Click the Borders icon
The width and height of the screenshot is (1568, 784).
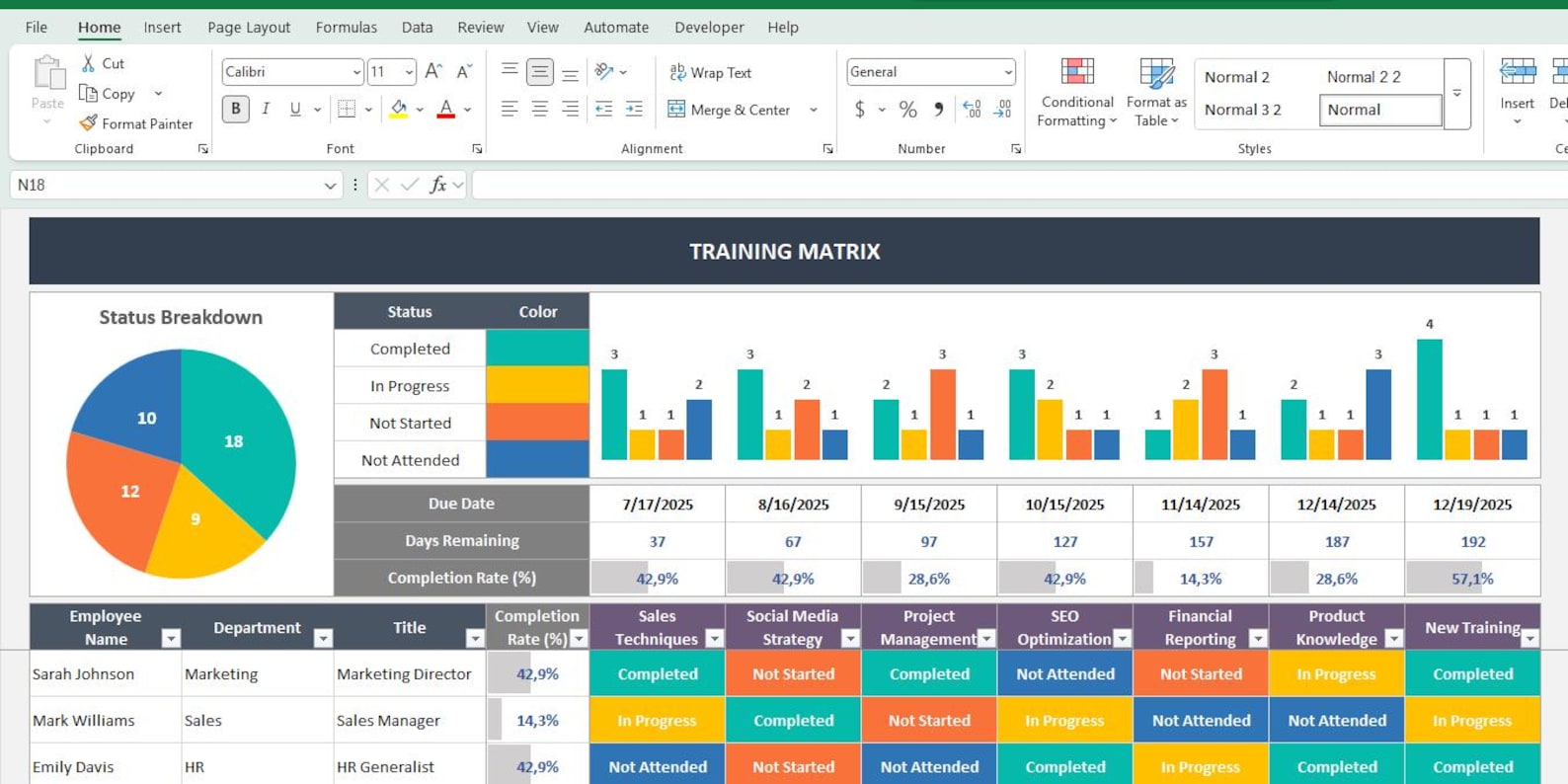347,109
